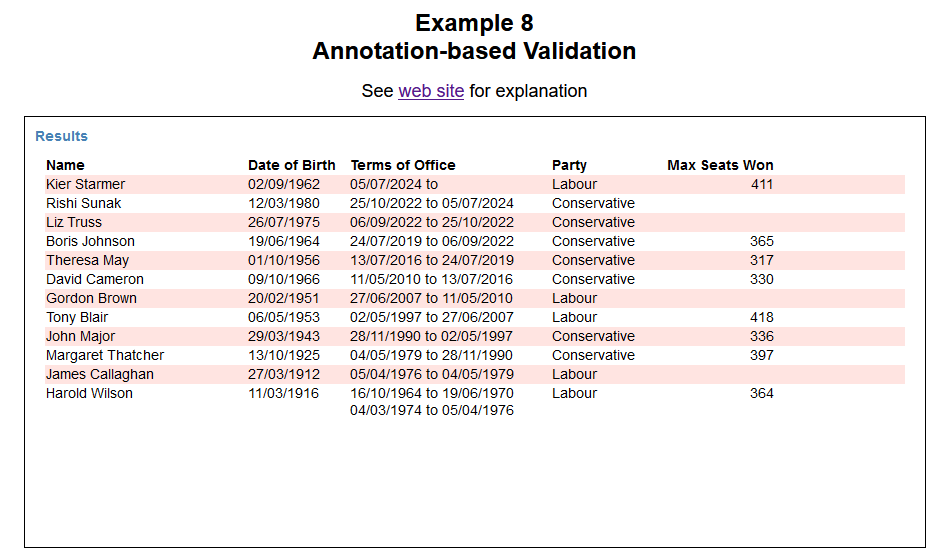Click the "Results" panel heading
Viewport: 949px width, 556px height.
click(61, 136)
